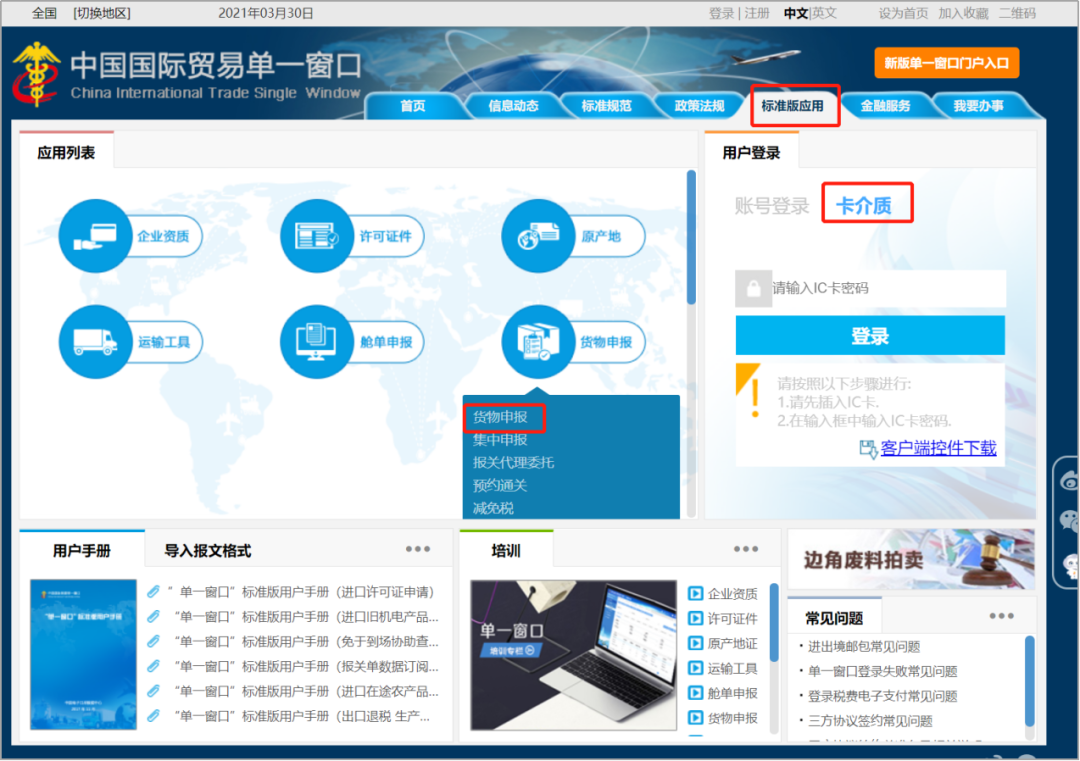Open the 原产地 application icon
Viewport: 1080px width, 761px height.
[538, 236]
